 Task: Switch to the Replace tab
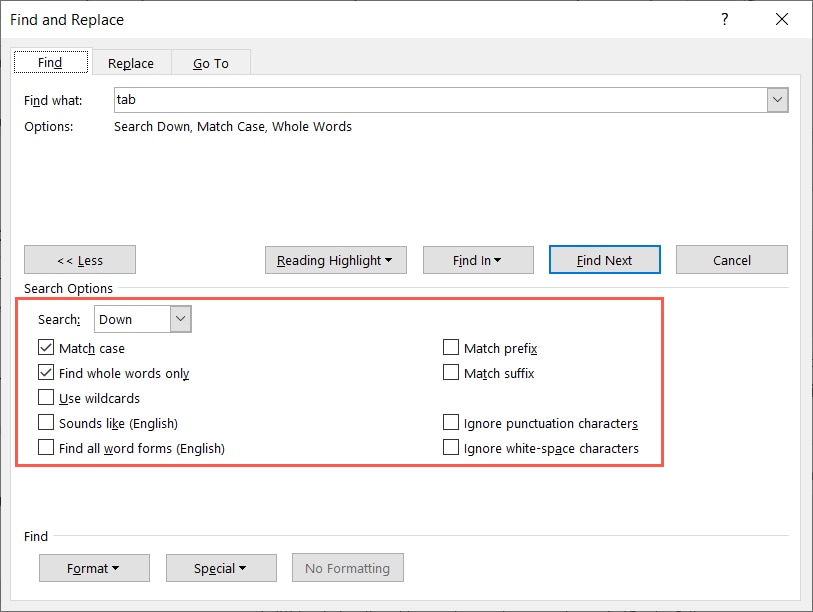[130, 62]
